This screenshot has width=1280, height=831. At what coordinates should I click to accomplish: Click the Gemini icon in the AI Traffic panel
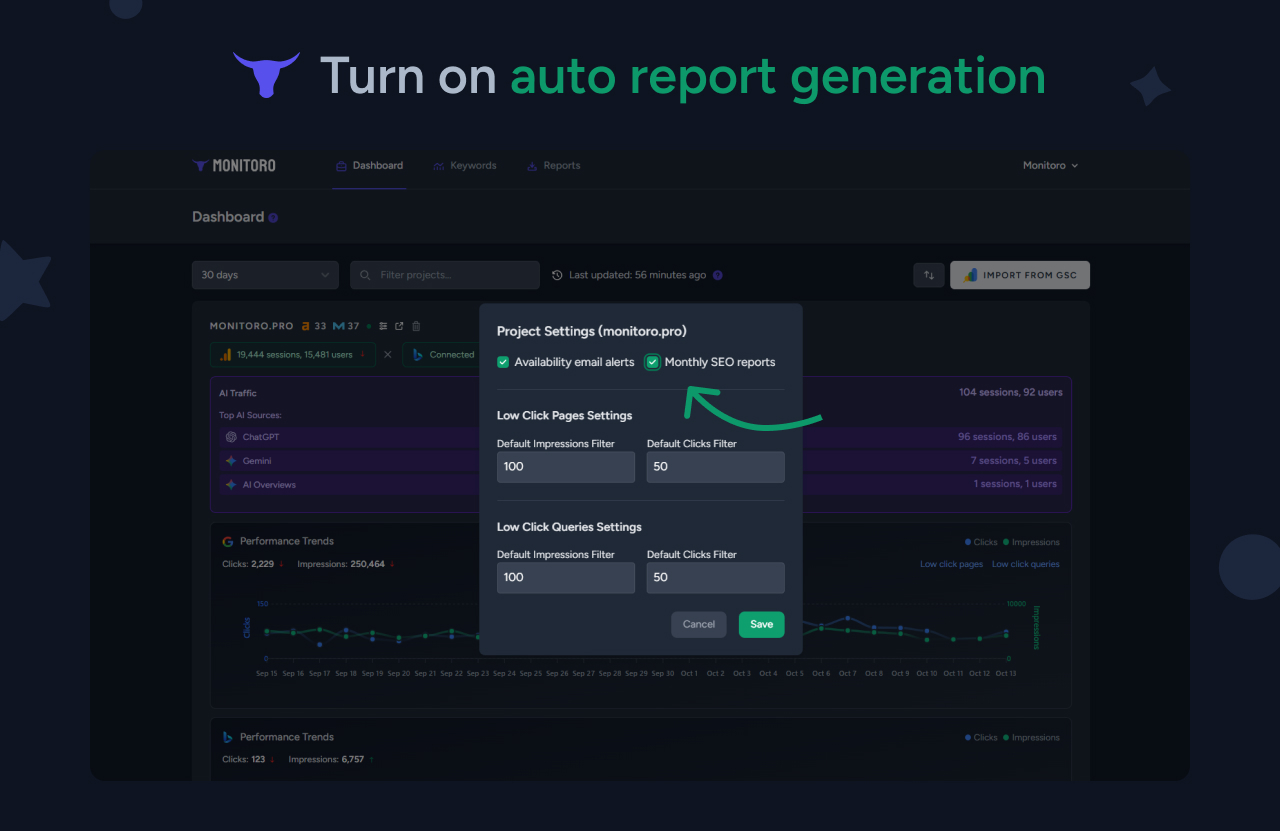click(230, 460)
